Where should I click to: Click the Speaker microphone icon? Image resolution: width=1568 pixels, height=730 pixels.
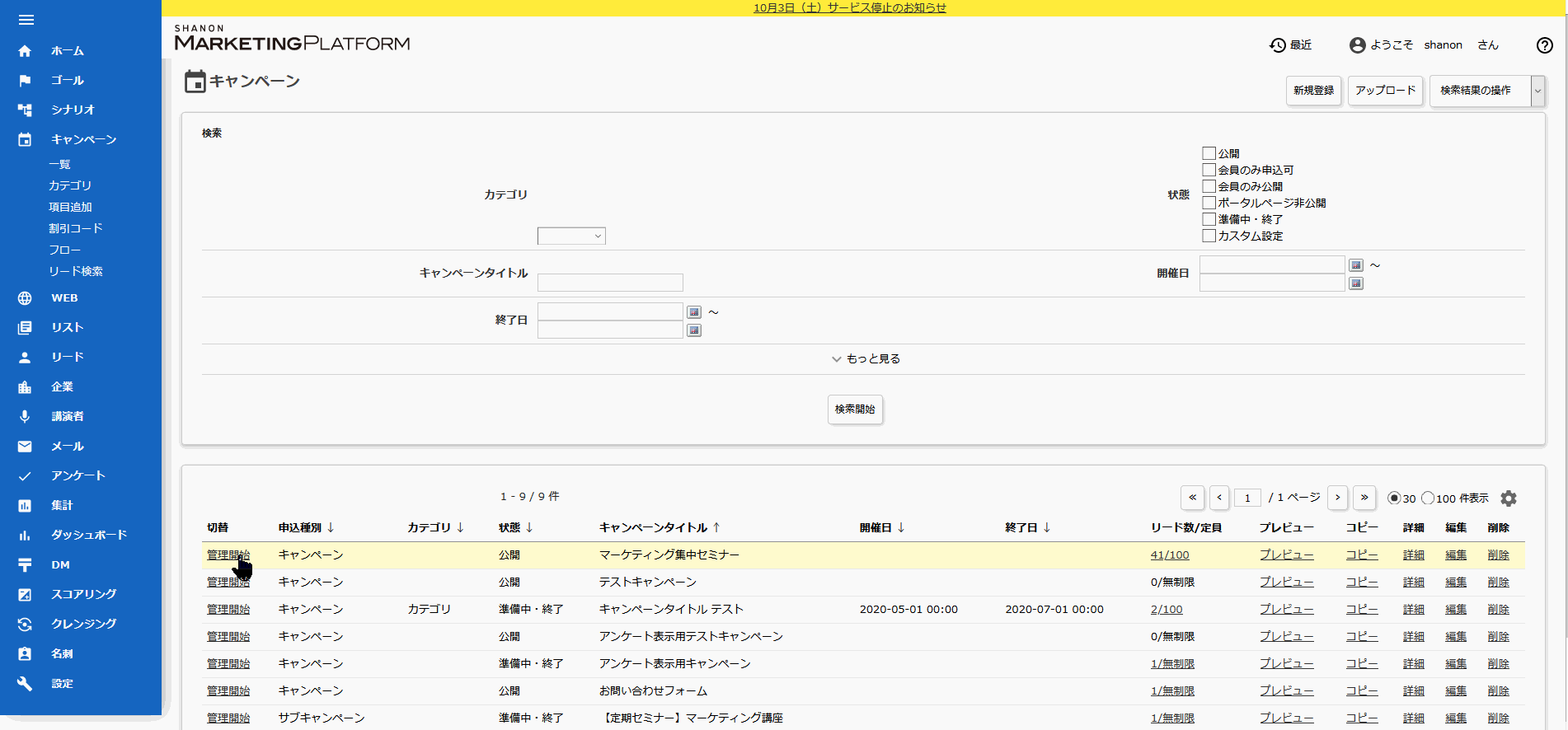[25, 417]
